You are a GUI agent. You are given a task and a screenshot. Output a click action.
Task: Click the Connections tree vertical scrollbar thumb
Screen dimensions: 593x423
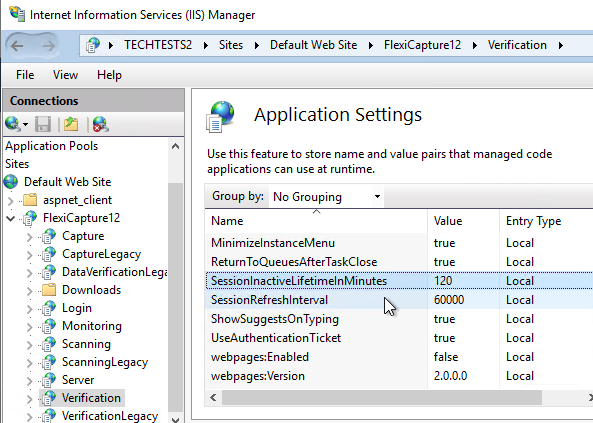coord(175,297)
